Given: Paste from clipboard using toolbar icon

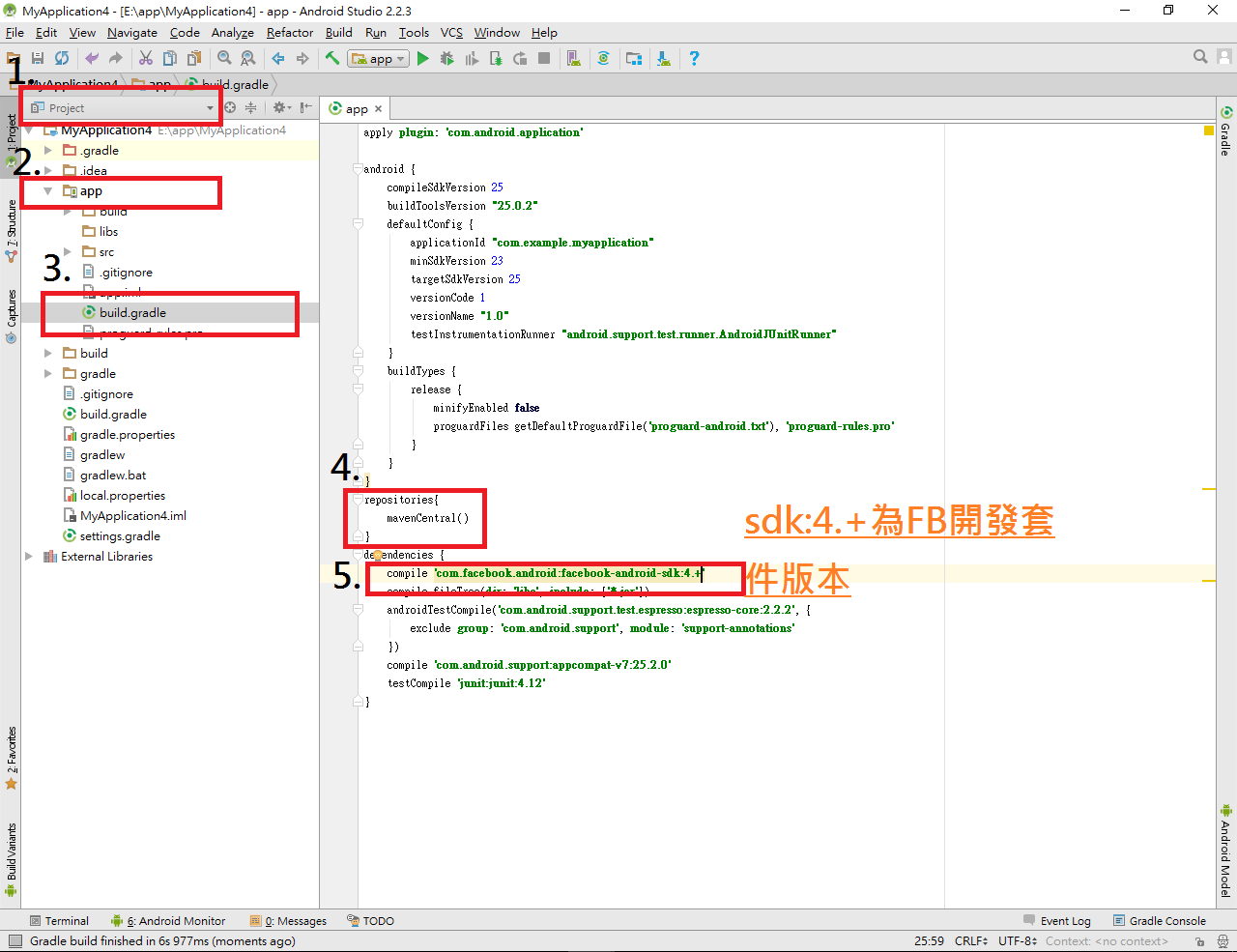Looking at the screenshot, I should coord(194,58).
